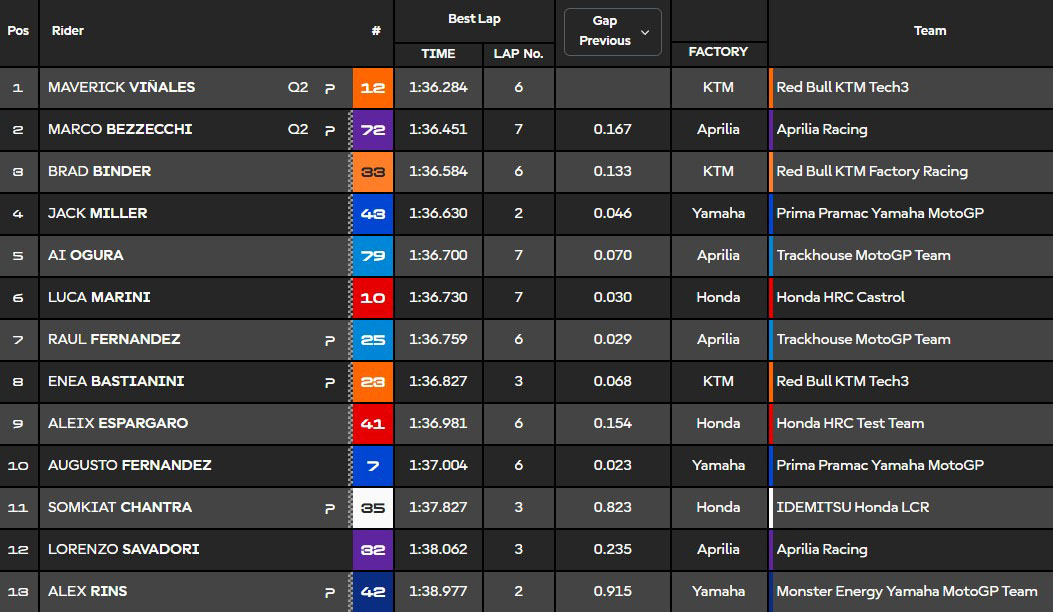Sort by the Rider column header
The image size is (1053, 612).
68,31
